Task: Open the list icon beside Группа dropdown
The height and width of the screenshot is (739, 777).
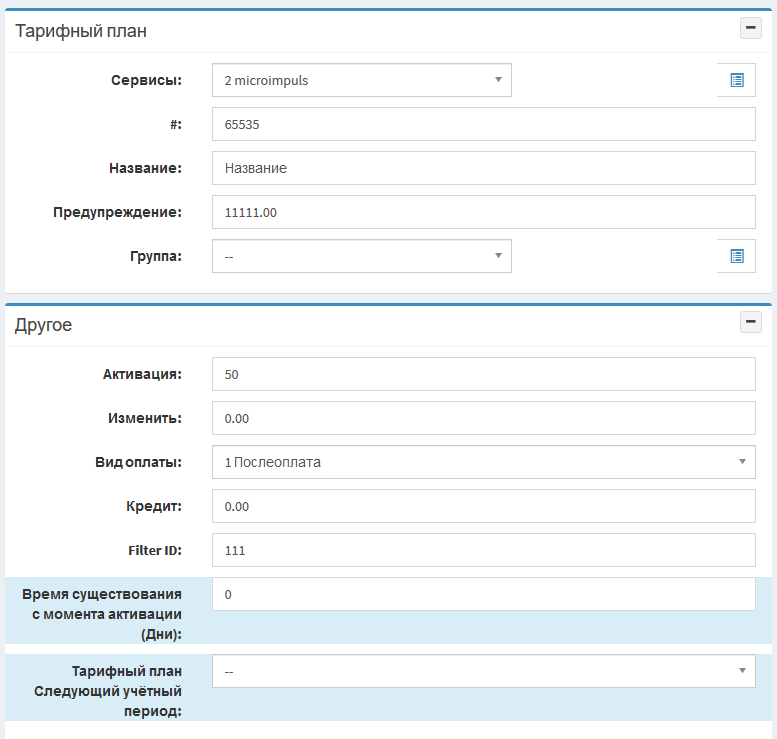Action: (736, 256)
